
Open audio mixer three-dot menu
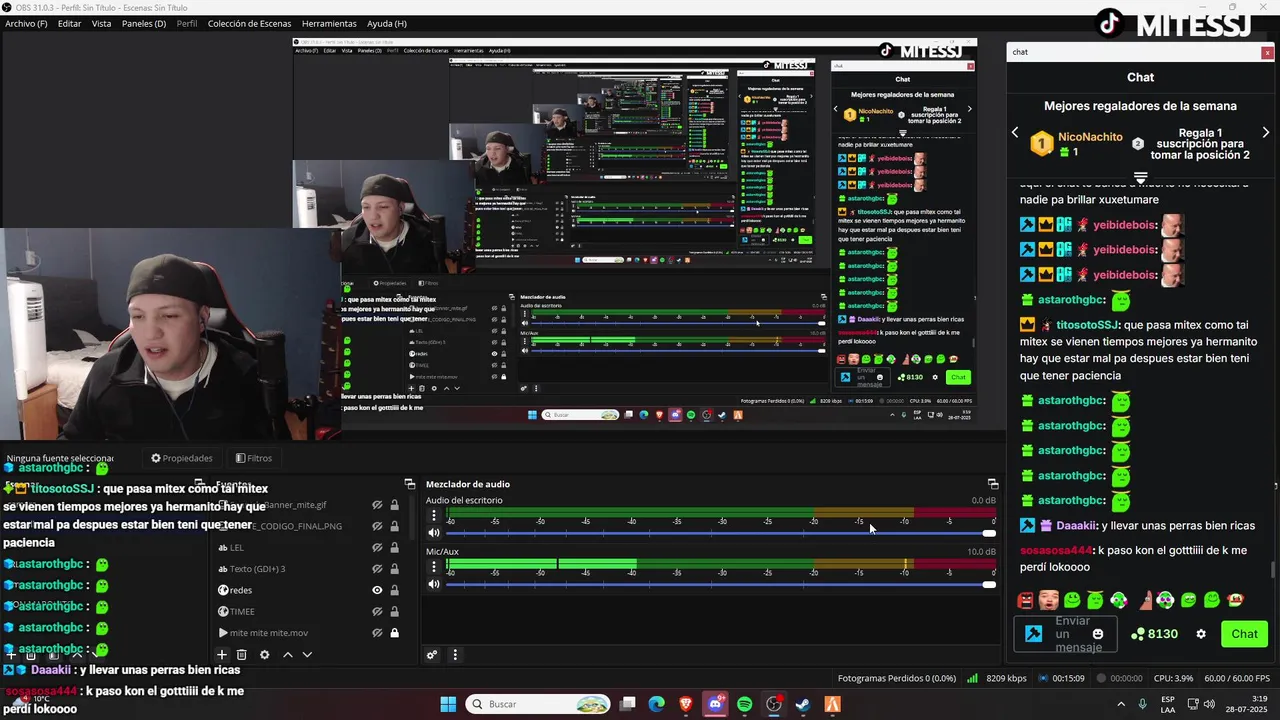(x=455, y=655)
